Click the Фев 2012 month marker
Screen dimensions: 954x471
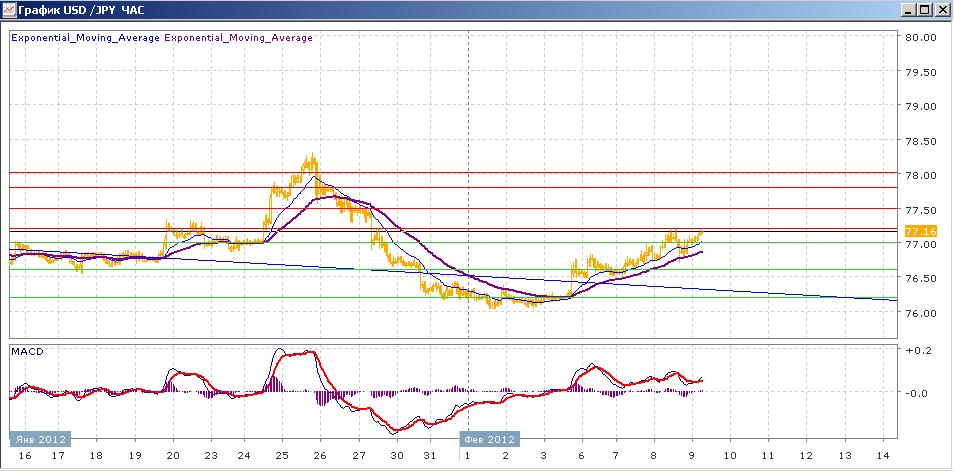point(489,438)
